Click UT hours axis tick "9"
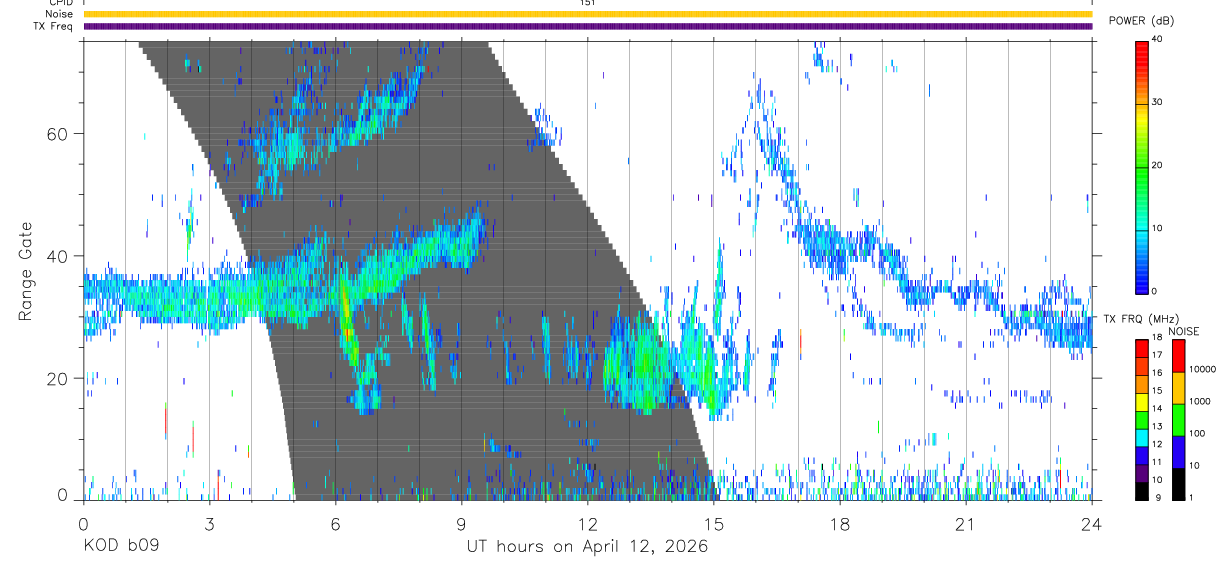1228x567 pixels. (x=462, y=523)
